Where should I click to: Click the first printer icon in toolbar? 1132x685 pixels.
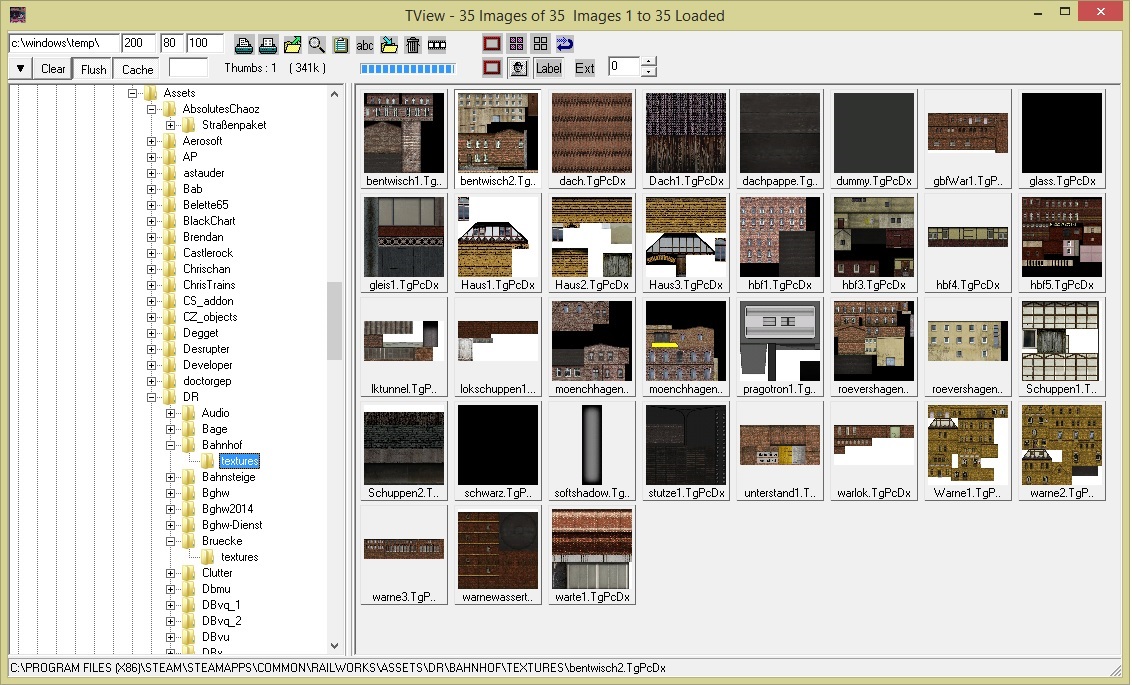point(243,44)
